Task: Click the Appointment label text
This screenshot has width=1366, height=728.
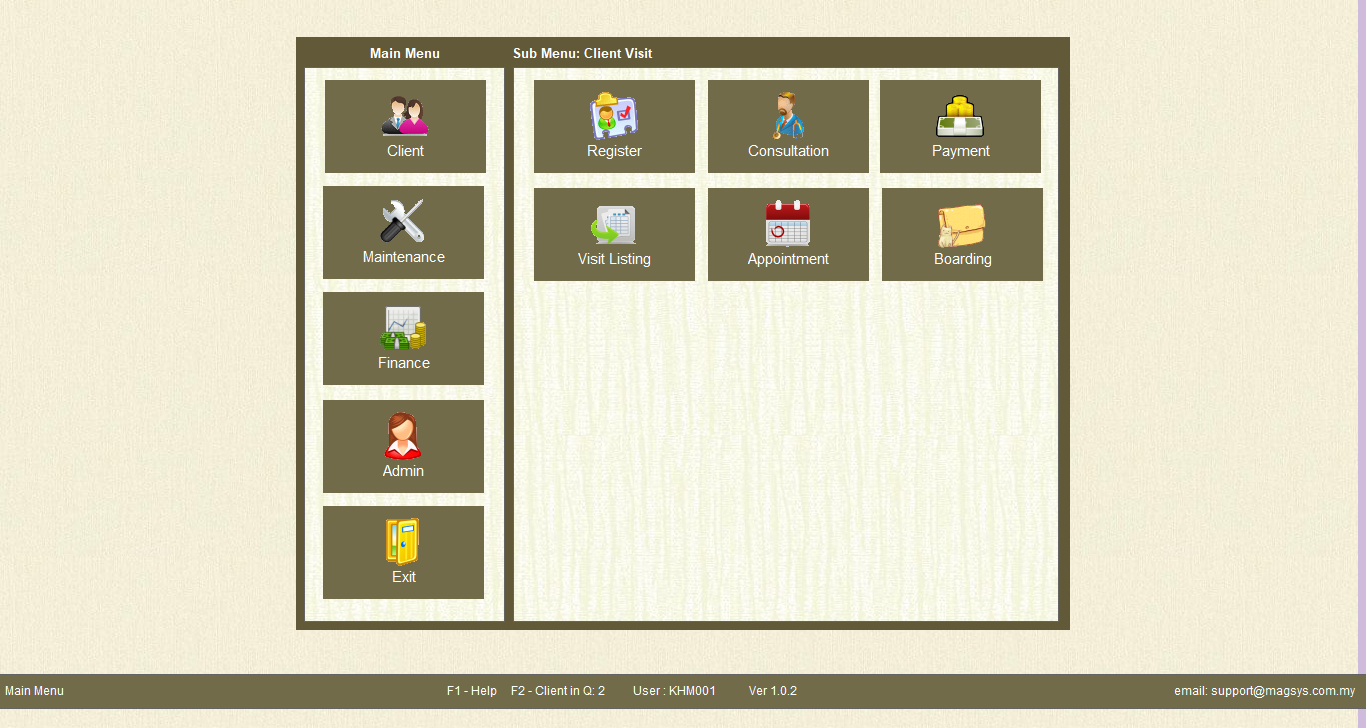Action: pyautogui.click(x=788, y=259)
